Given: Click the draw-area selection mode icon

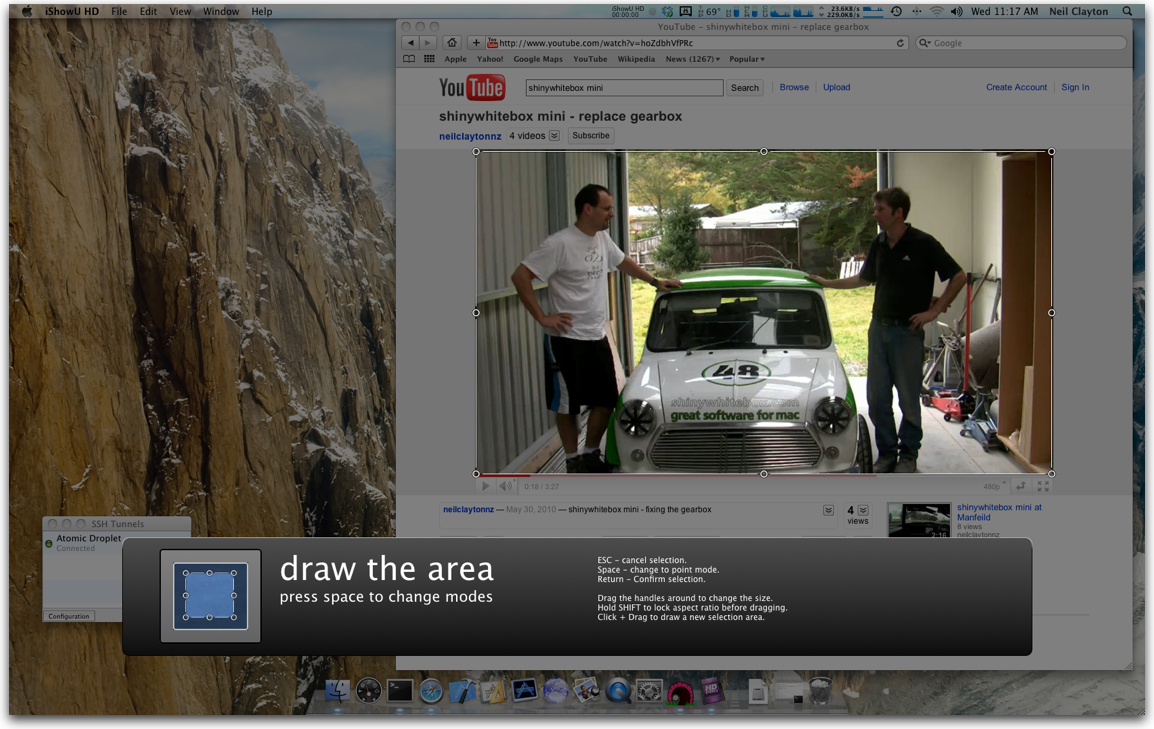Looking at the screenshot, I should [210, 596].
